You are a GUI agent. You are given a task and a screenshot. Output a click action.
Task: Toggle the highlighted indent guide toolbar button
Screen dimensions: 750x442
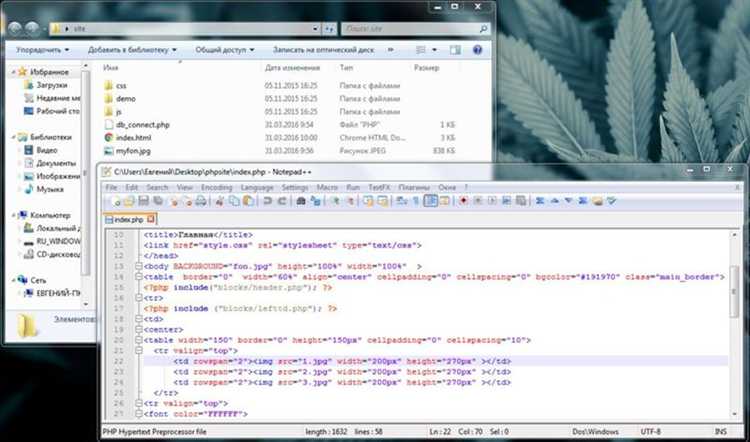pos(430,201)
